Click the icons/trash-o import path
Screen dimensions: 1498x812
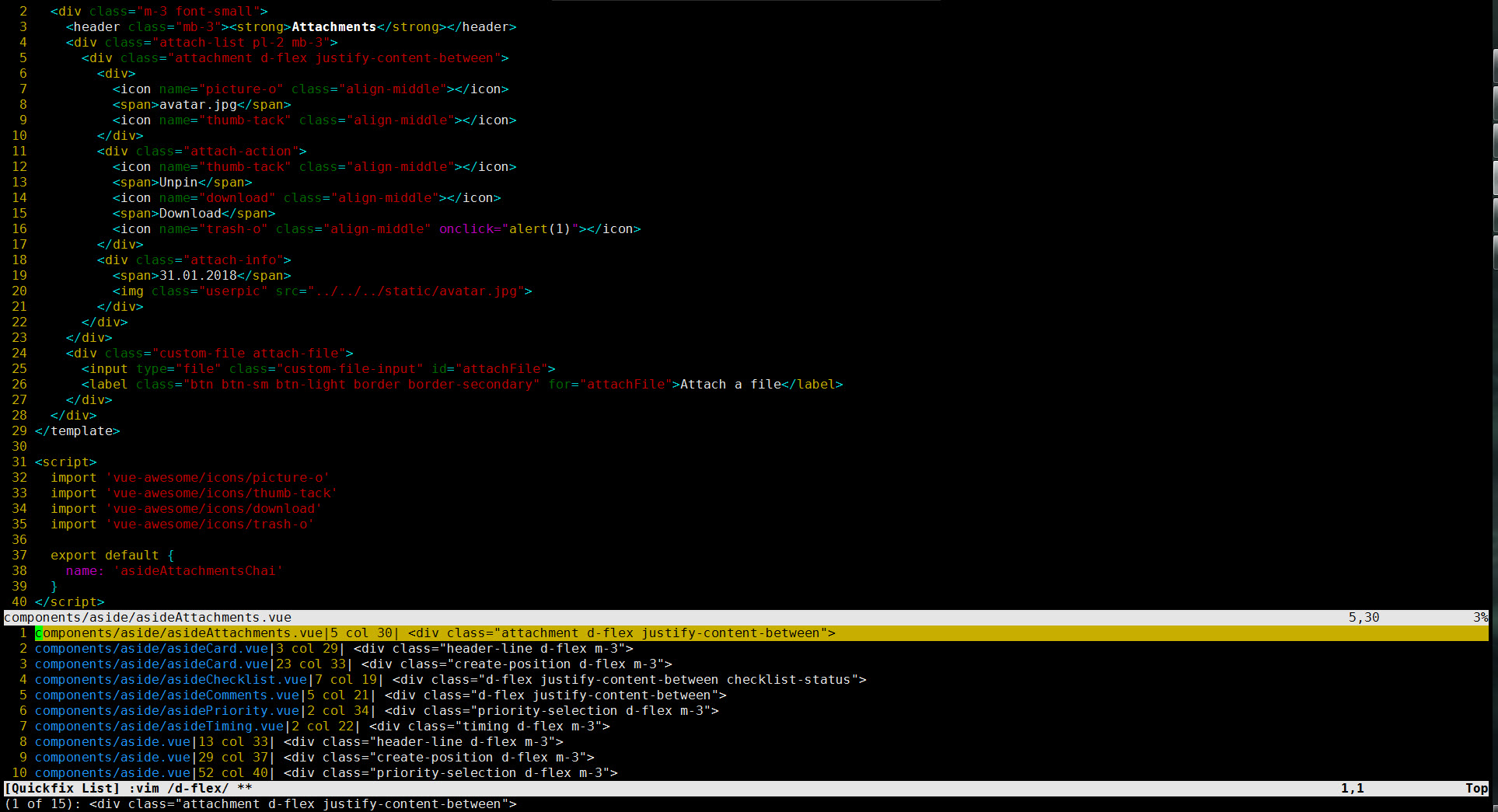(210, 524)
